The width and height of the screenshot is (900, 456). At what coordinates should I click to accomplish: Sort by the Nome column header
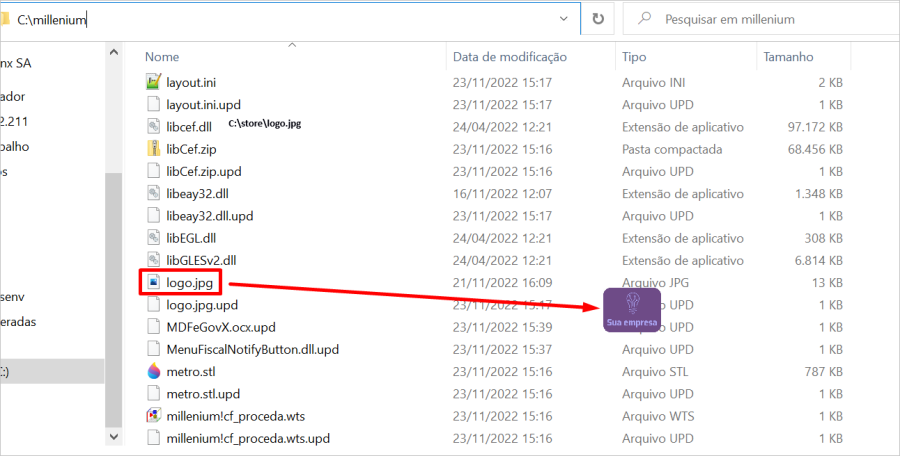click(162, 56)
